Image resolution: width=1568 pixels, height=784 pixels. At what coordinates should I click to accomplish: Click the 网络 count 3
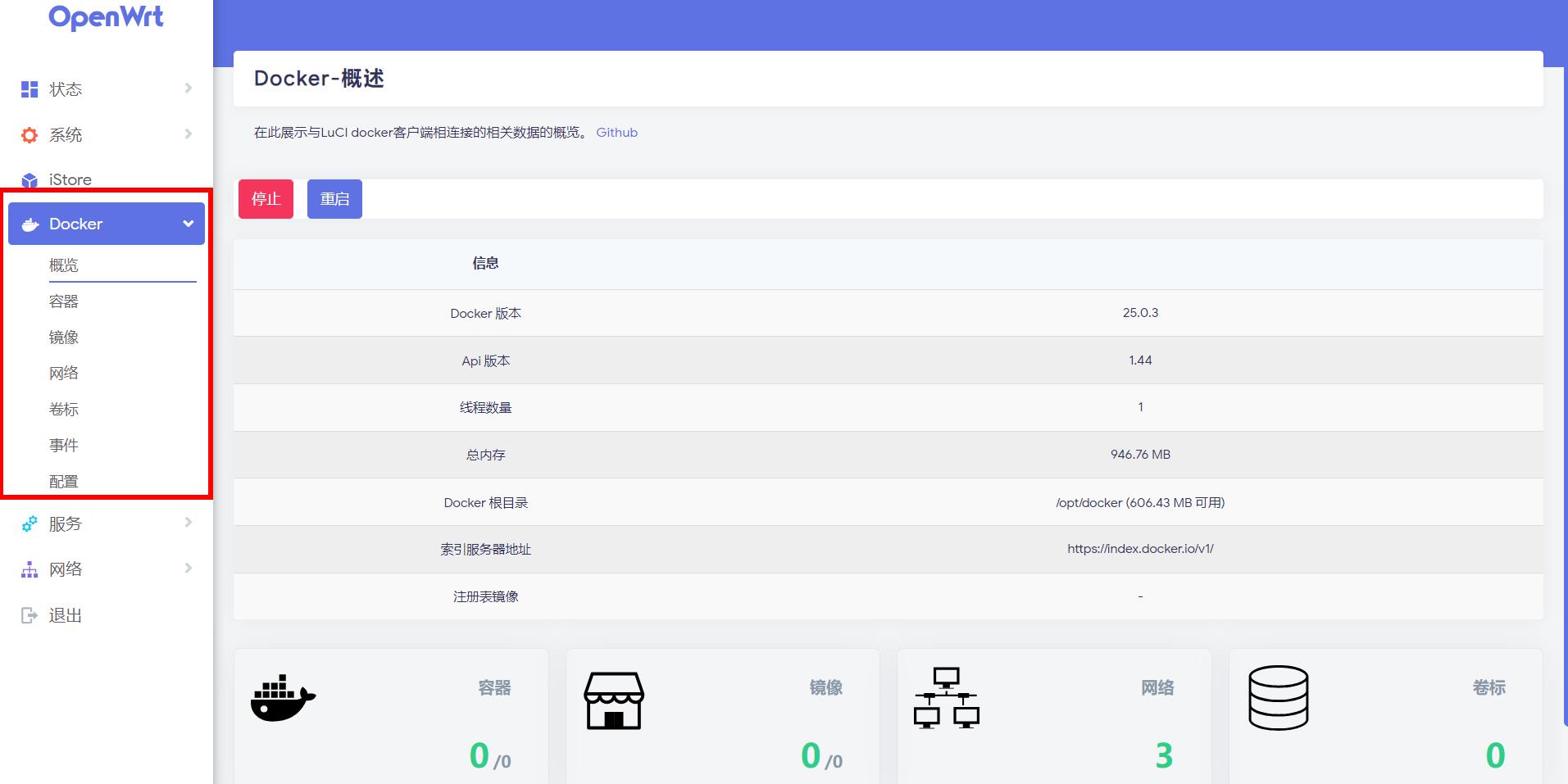tap(1164, 755)
